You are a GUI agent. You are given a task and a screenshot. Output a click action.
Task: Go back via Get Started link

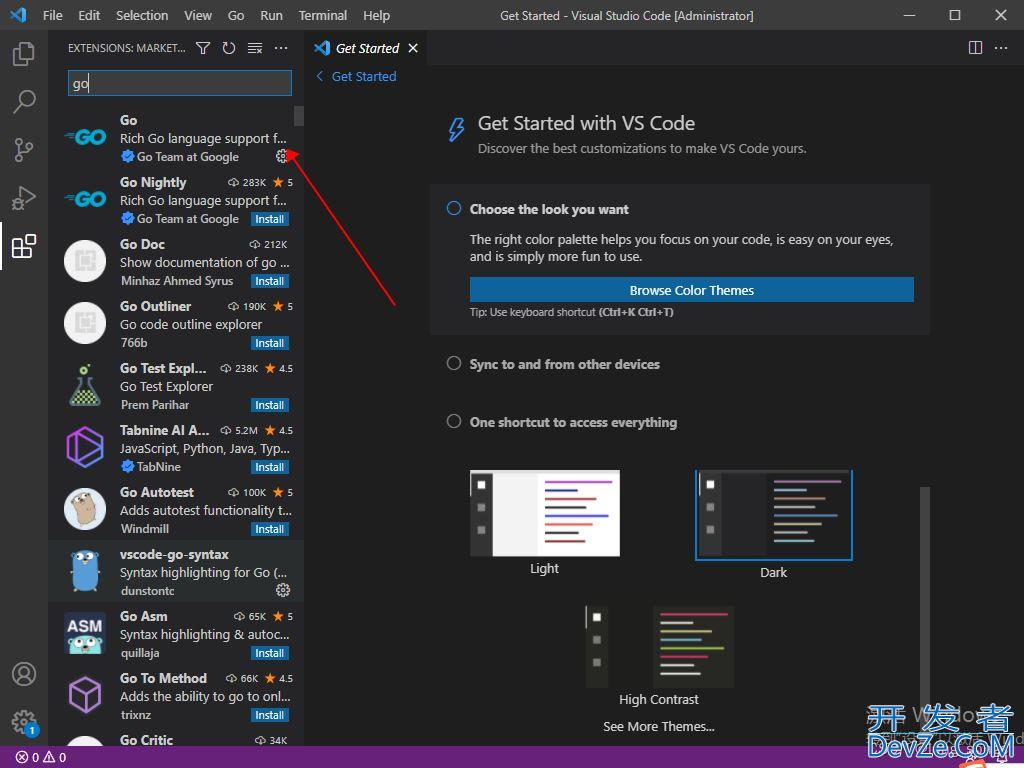[x=357, y=76]
